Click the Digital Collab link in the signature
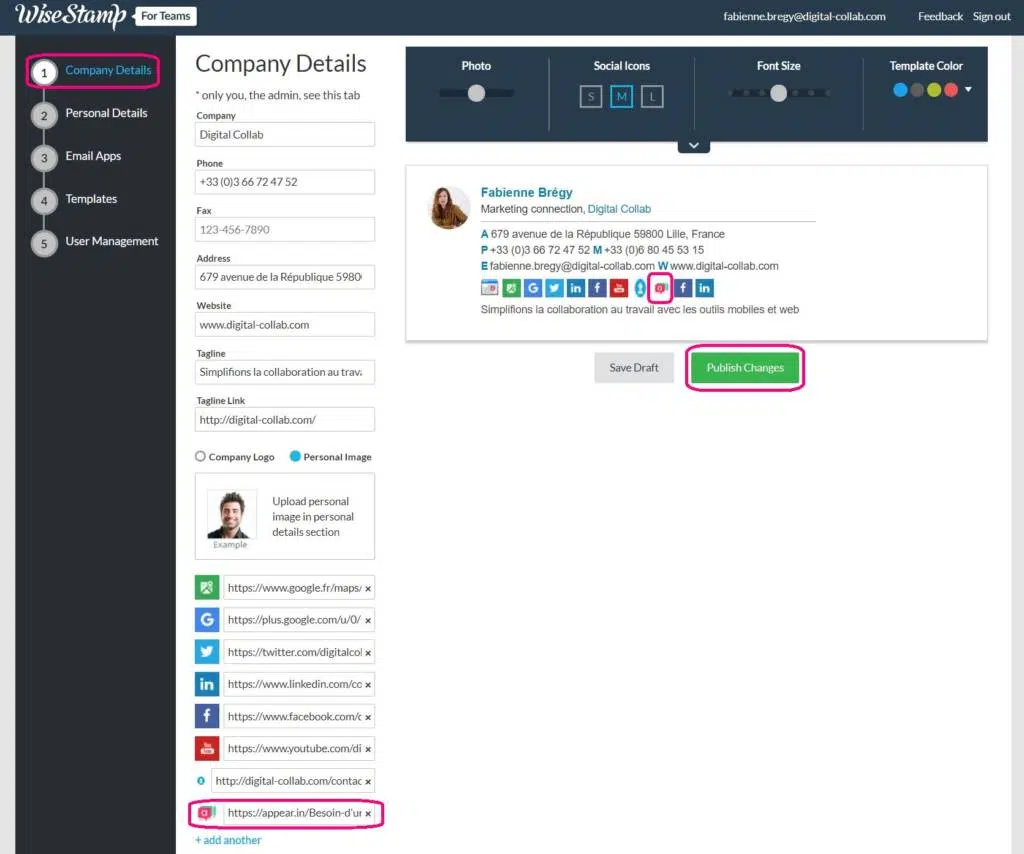Image resolution: width=1024 pixels, height=854 pixels. click(619, 209)
